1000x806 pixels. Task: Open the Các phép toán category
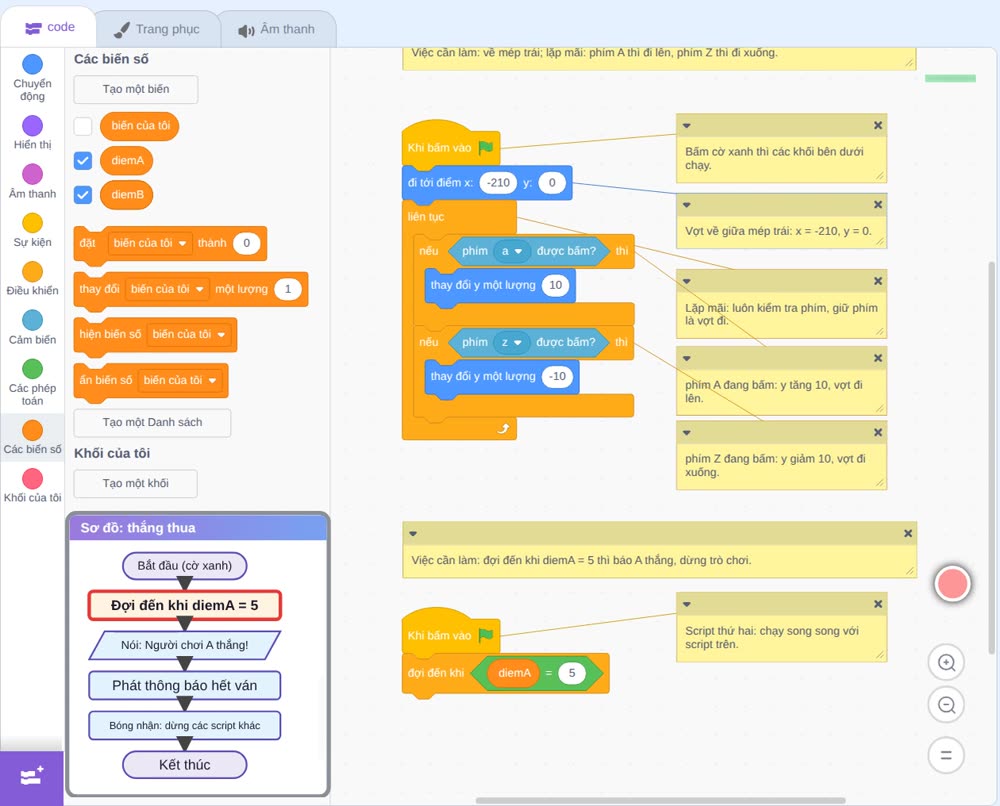tap(33, 383)
